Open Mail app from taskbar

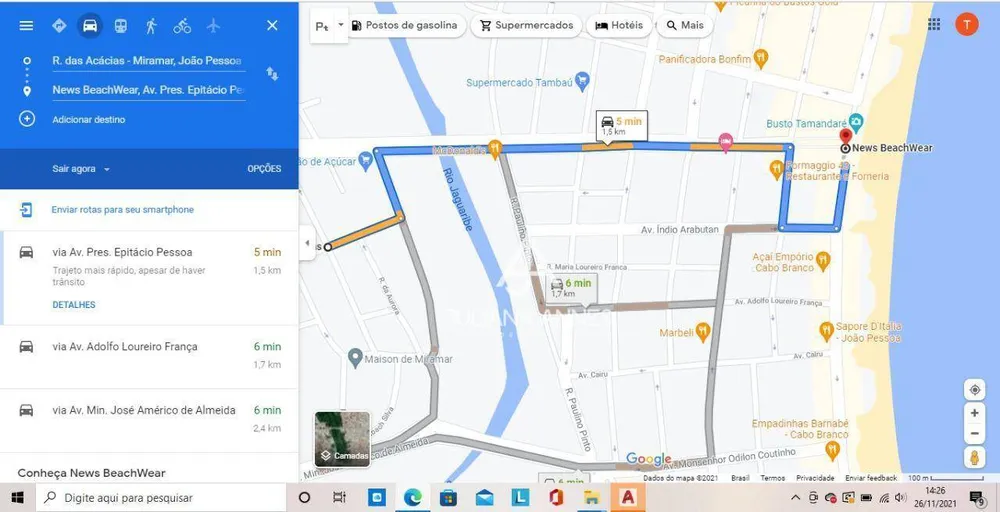click(484, 497)
